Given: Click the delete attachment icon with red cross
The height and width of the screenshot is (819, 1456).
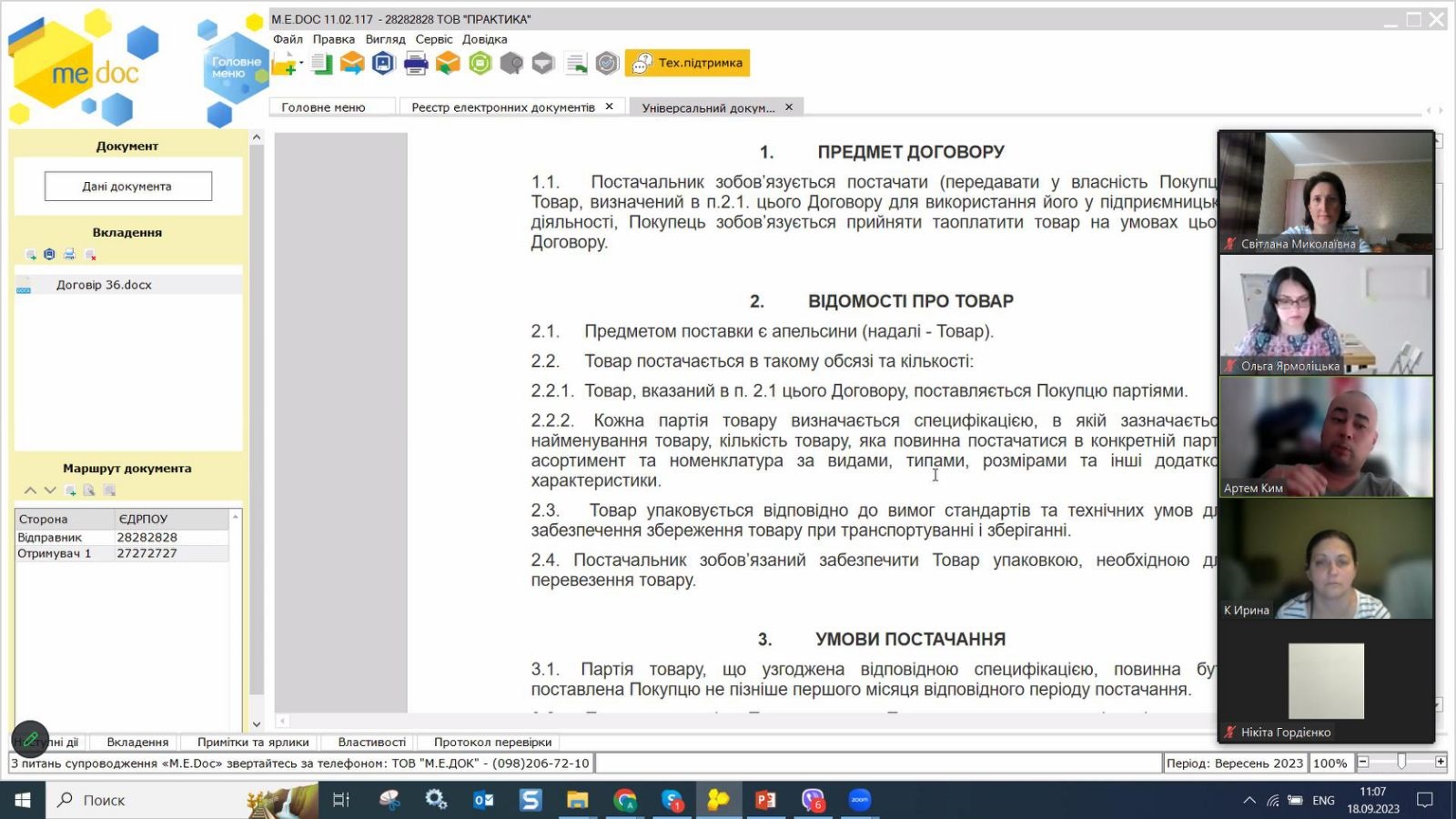Looking at the screenshot, I should pyautogui.click(x=90, y=255).
